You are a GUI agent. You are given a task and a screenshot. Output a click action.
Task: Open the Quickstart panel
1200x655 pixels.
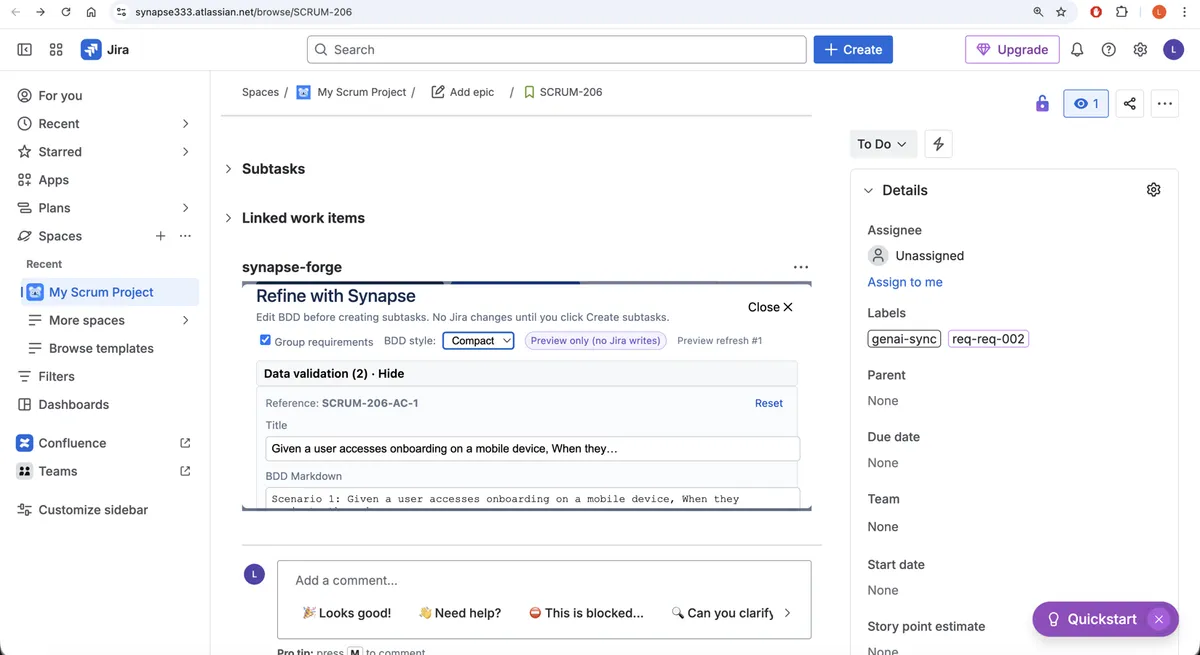1091,619
